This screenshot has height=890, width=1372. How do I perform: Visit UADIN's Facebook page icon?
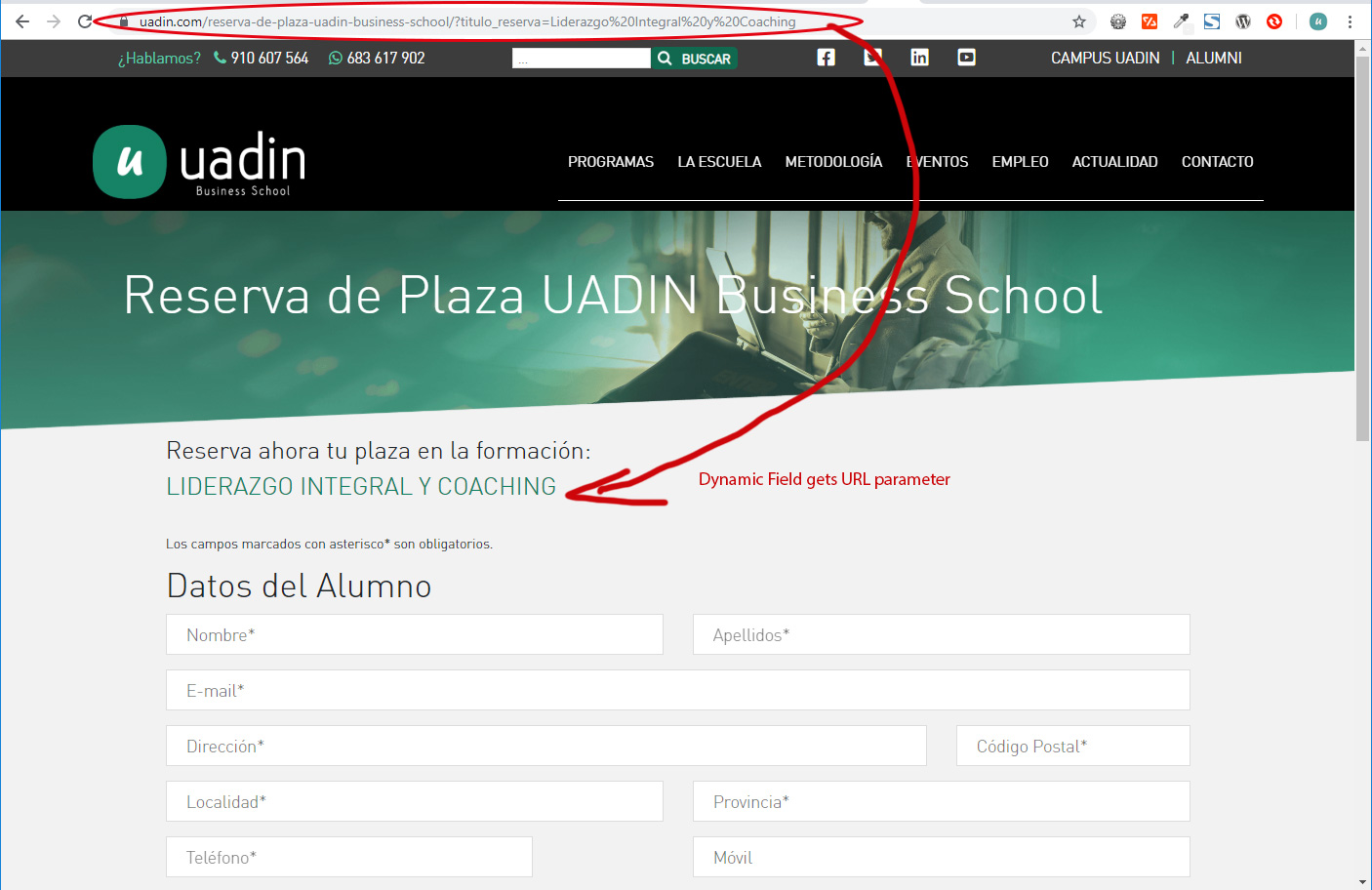coord(827,58)
